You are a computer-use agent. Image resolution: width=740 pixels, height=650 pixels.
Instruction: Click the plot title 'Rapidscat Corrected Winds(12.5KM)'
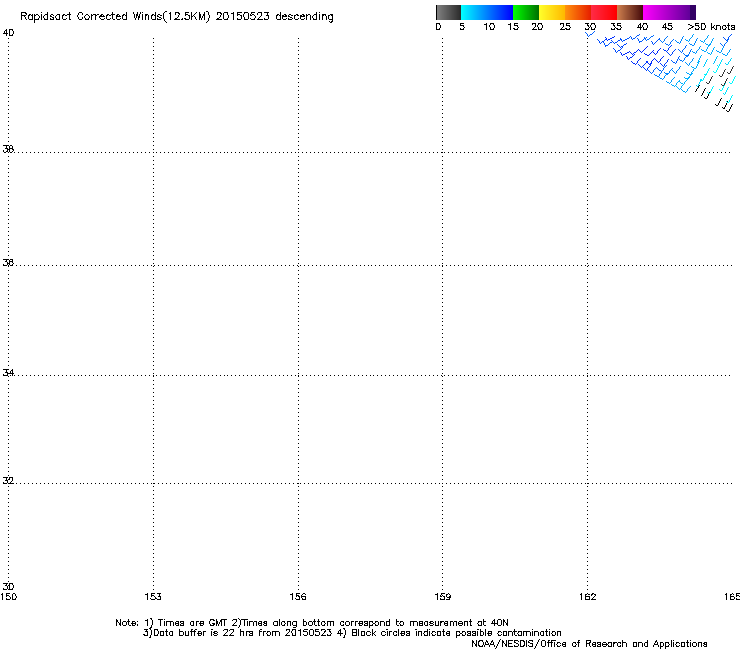coord(115,17)
